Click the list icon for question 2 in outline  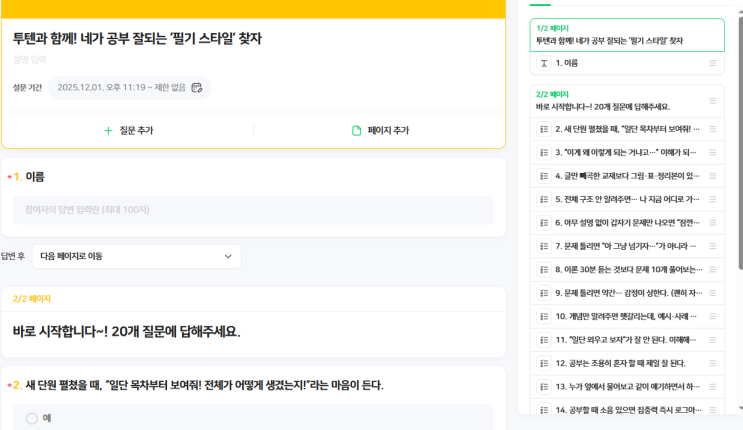[543, 129]
